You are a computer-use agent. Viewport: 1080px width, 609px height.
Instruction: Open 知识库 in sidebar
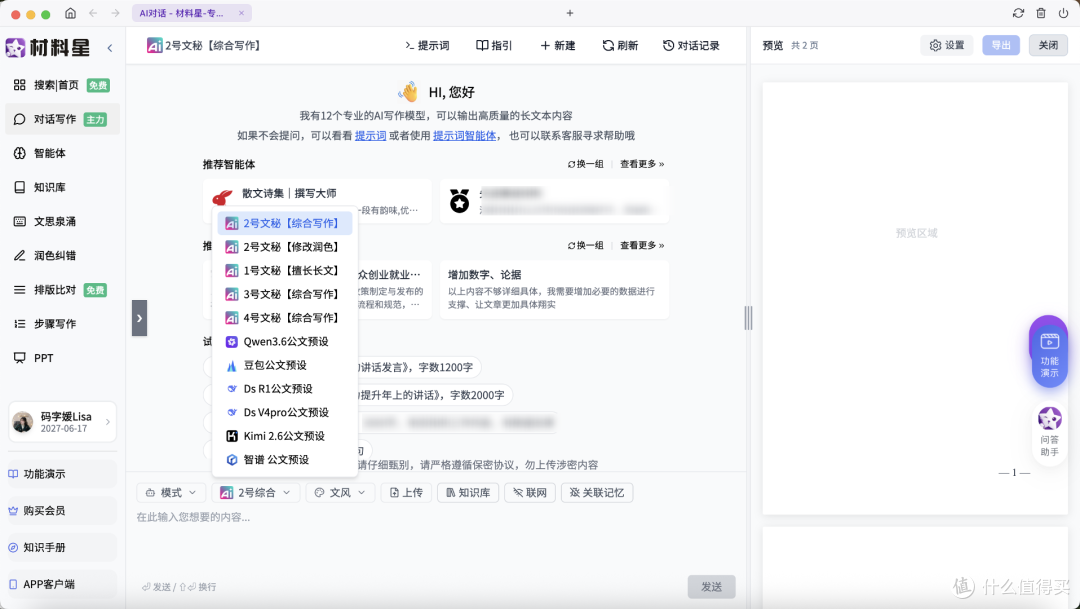(x=62, y=187)
